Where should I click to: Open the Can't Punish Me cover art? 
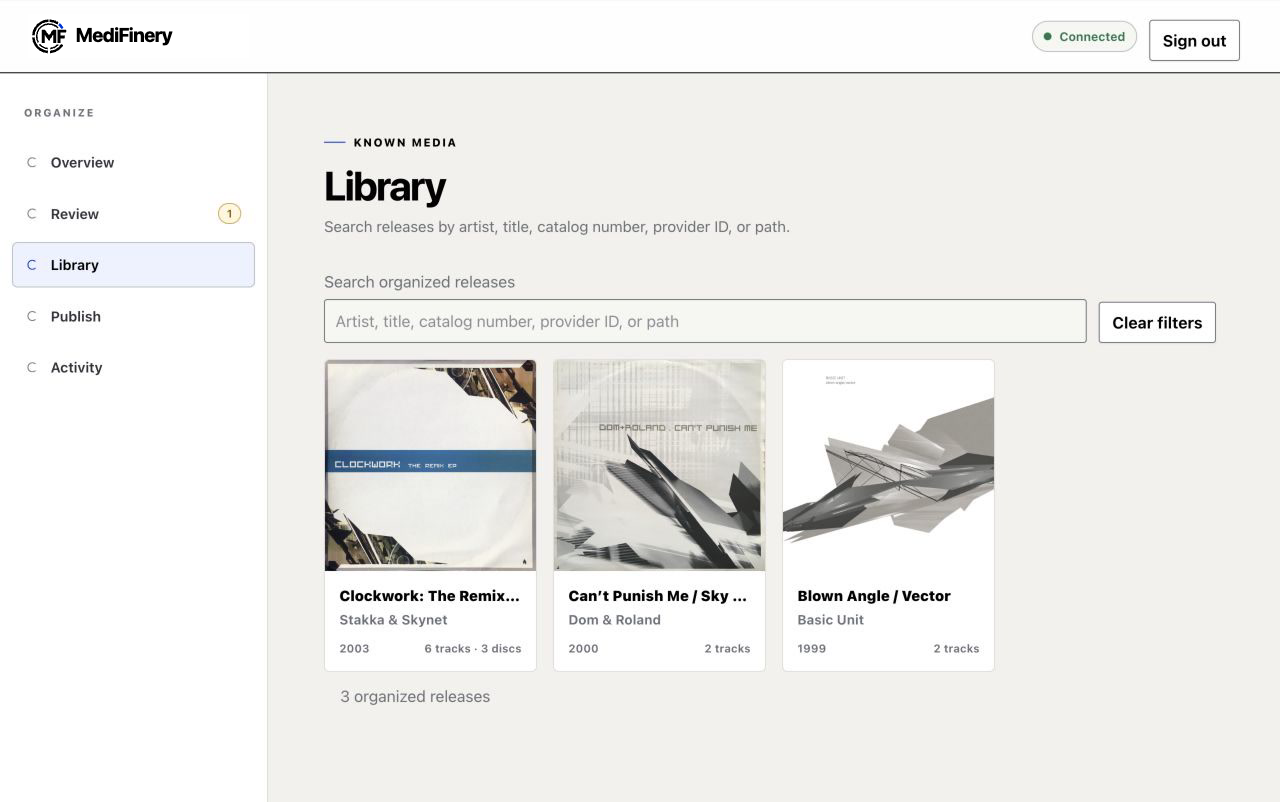click(x=659, y=465)
